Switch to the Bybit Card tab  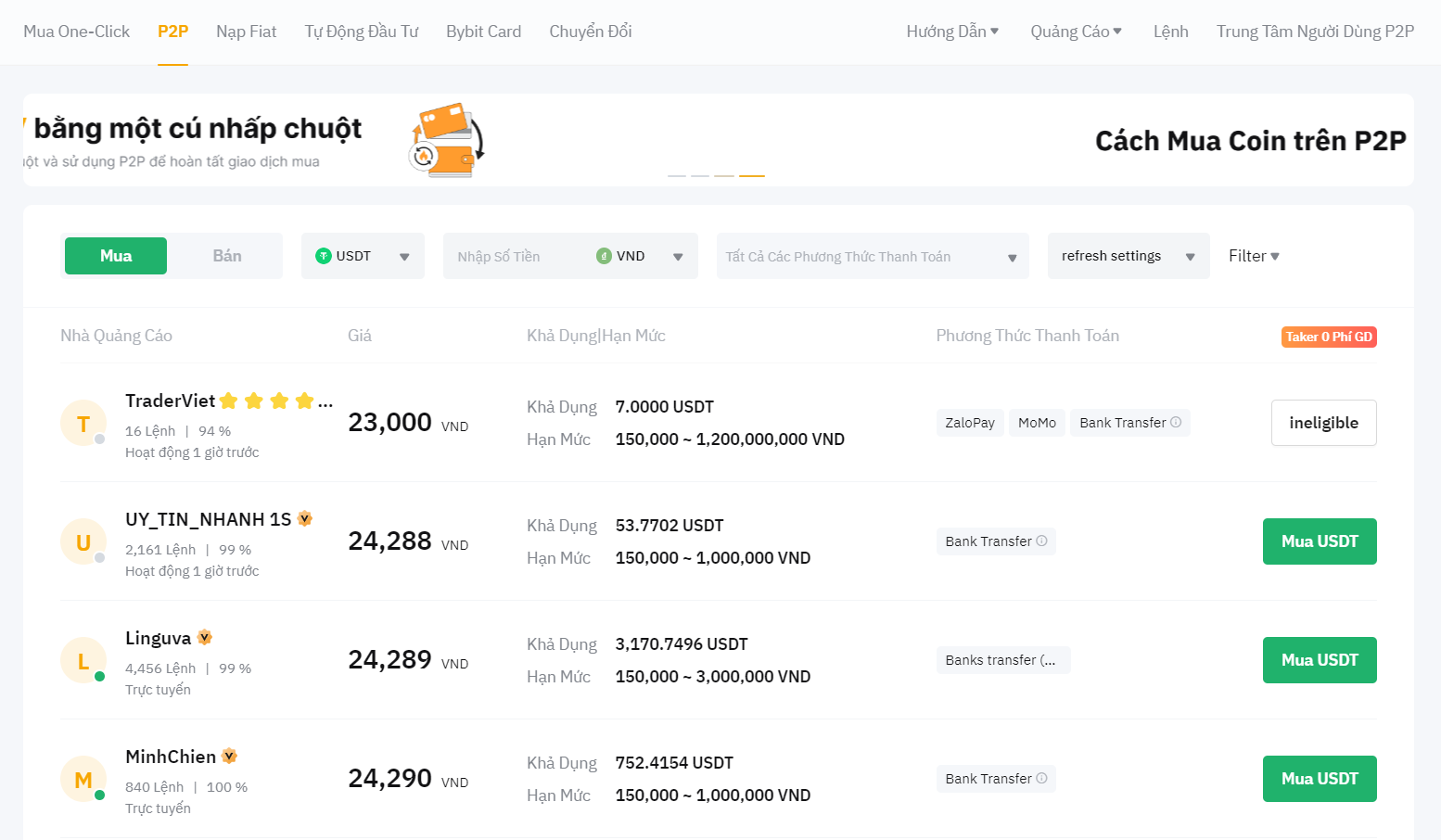(483, 31)
